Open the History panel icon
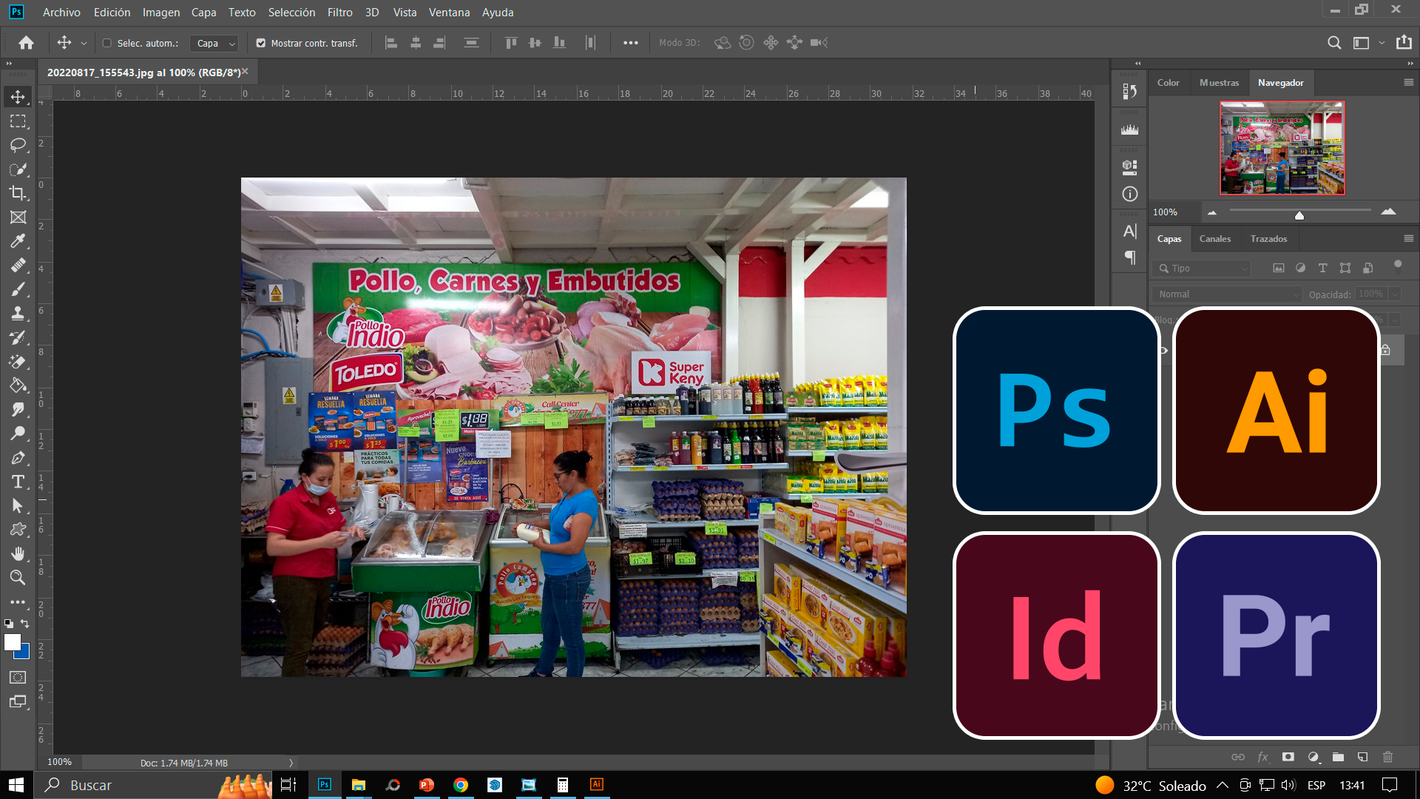Image resolution: width=1420 pixels, height=799 pixels. [x=1130, y=91]
